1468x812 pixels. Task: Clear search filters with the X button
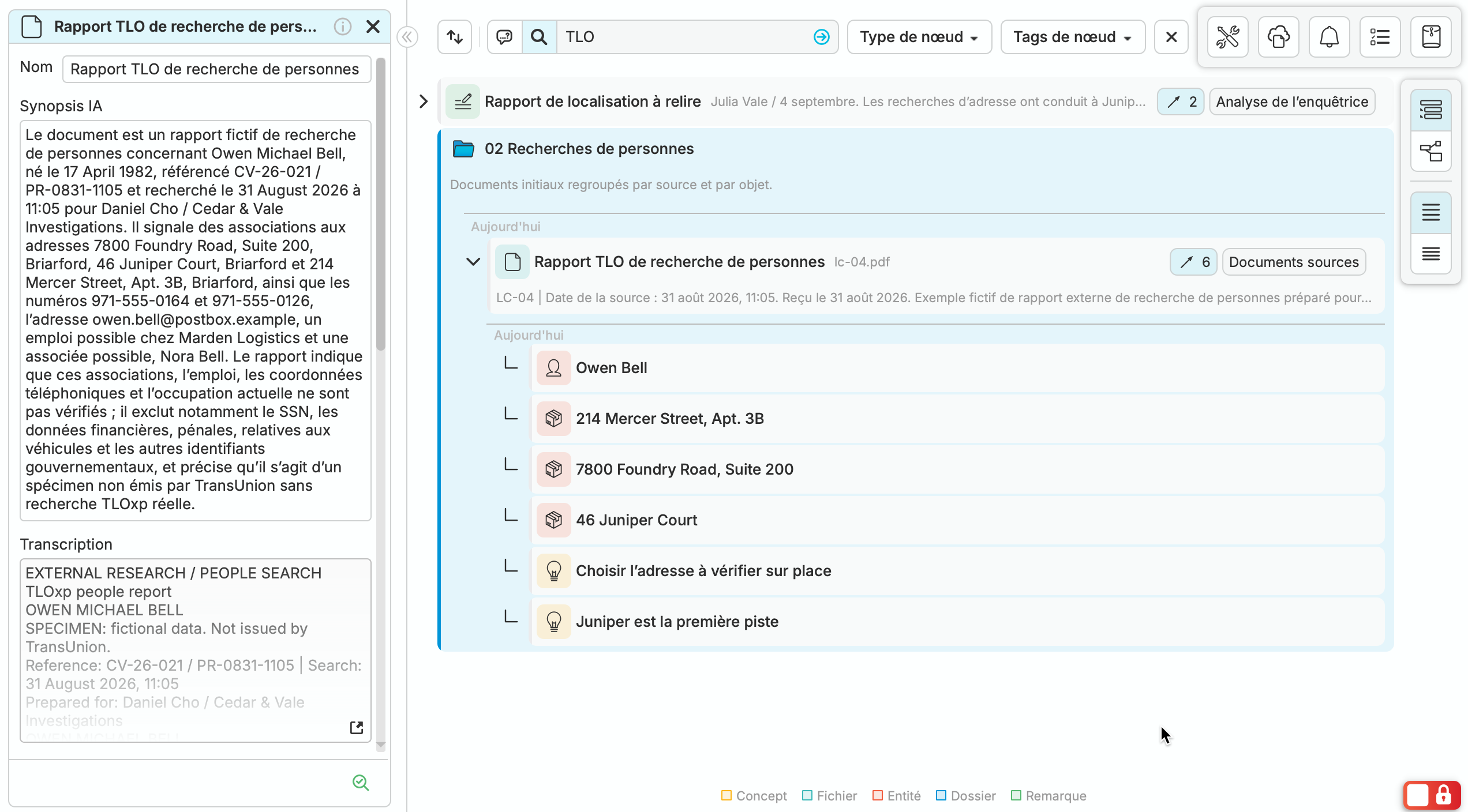pyautogui.click(x=1171, y=37)
